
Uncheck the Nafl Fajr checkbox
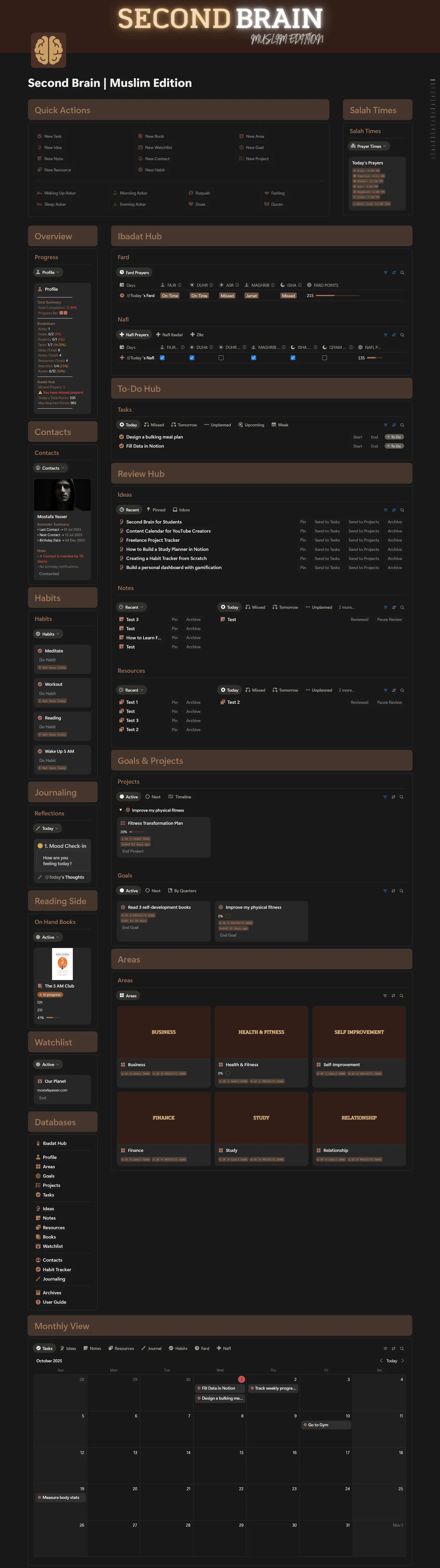point(162,358)
